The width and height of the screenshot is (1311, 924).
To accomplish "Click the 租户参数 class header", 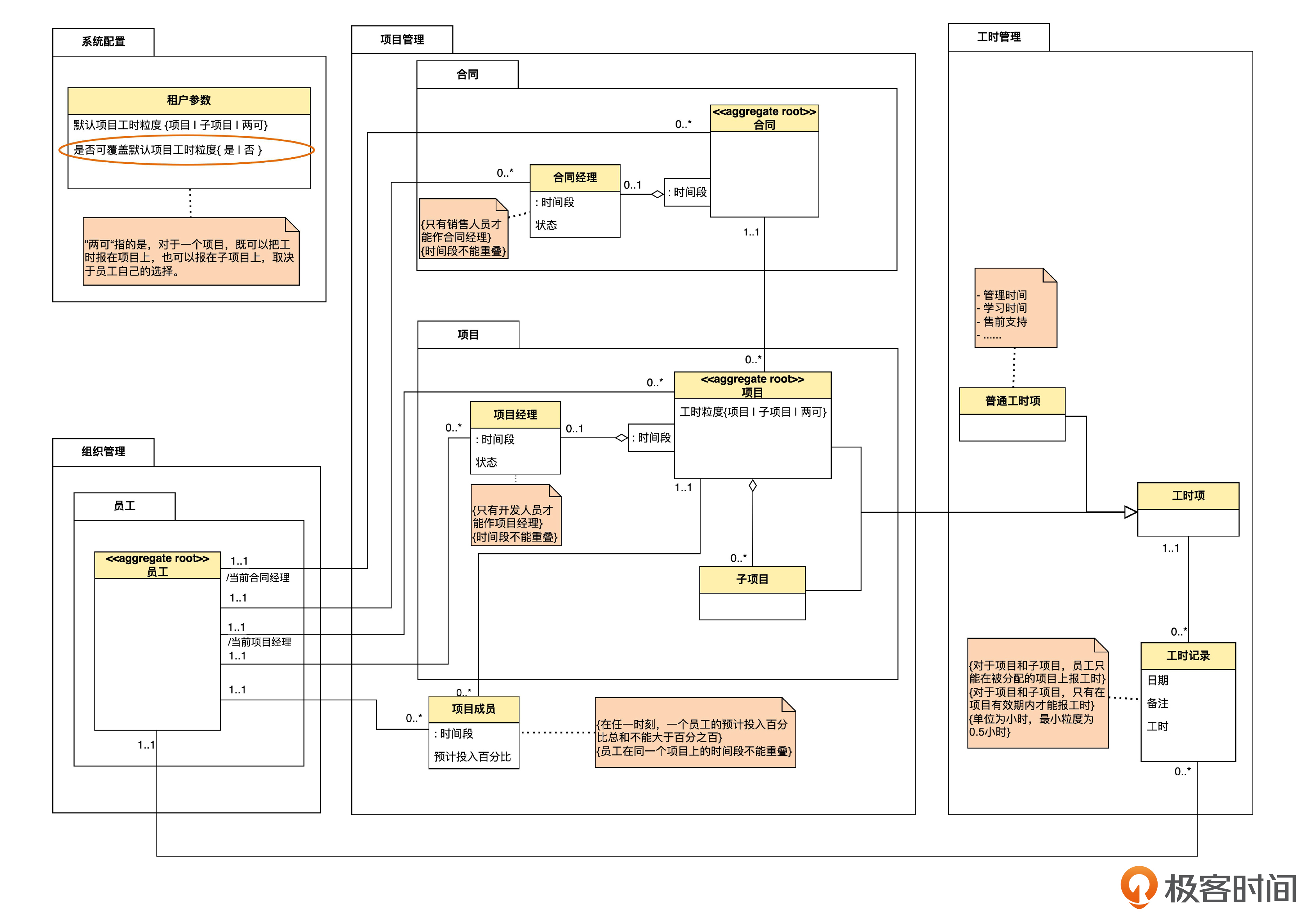I will [x=189, y=100].
